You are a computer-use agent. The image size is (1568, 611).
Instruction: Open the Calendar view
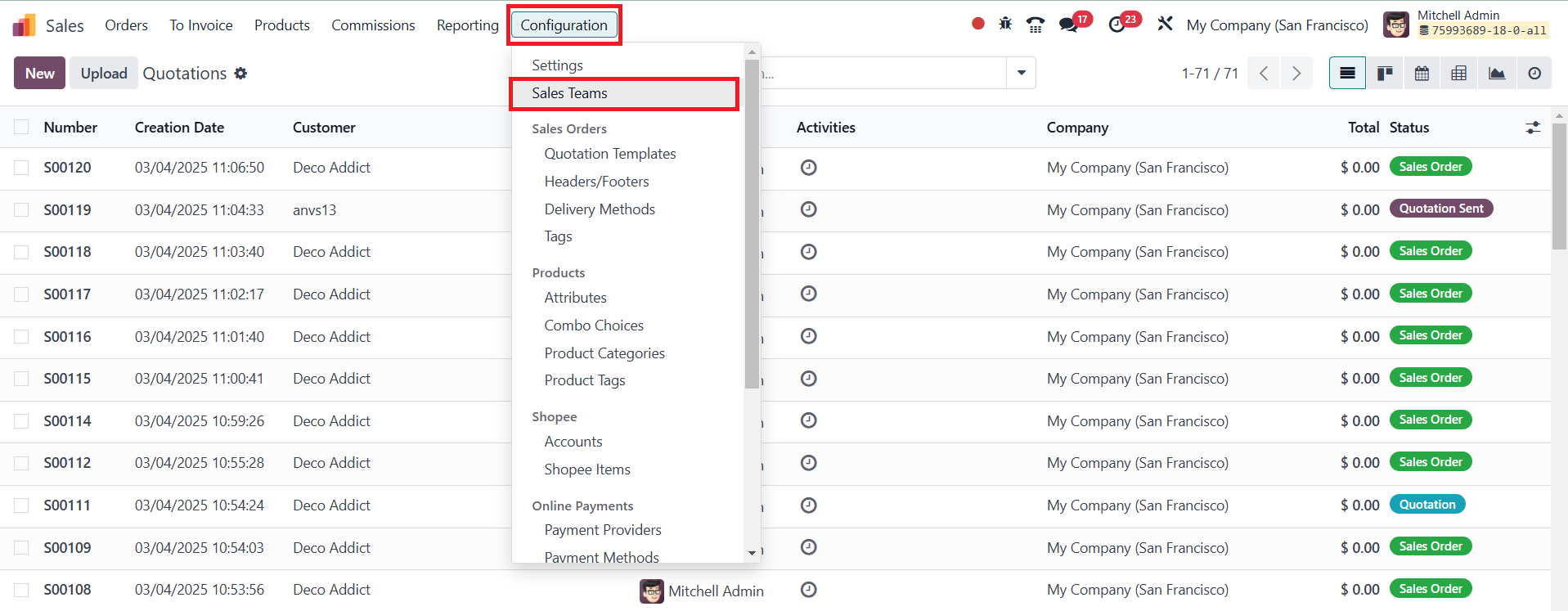click(x=1422, y=74)
